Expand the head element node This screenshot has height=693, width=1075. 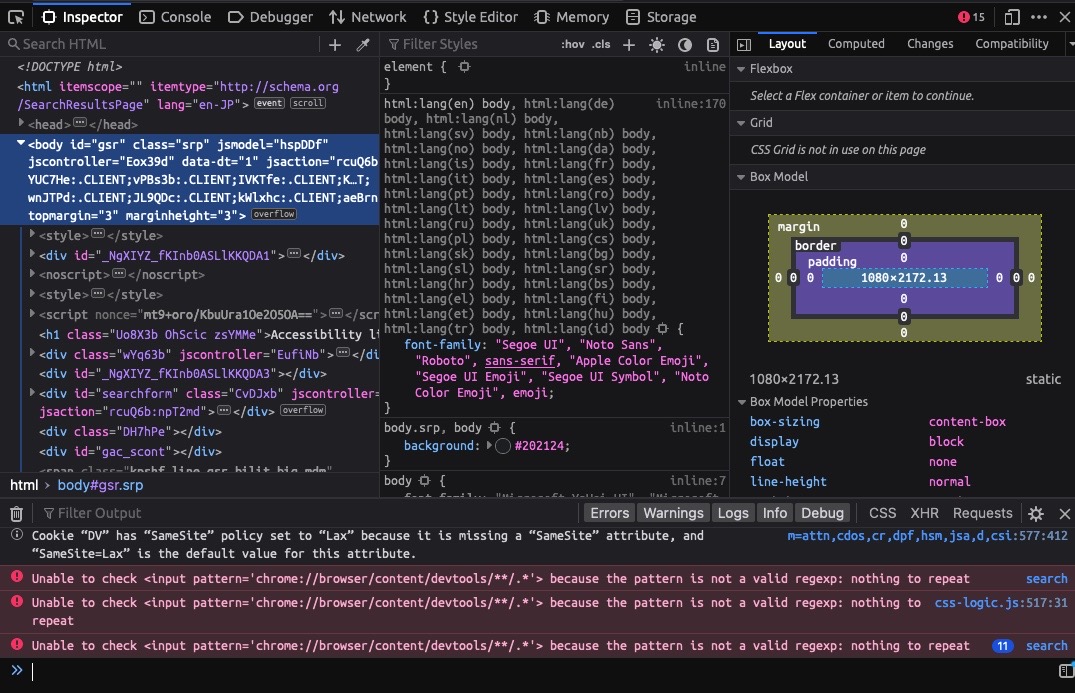pos(21,123)
